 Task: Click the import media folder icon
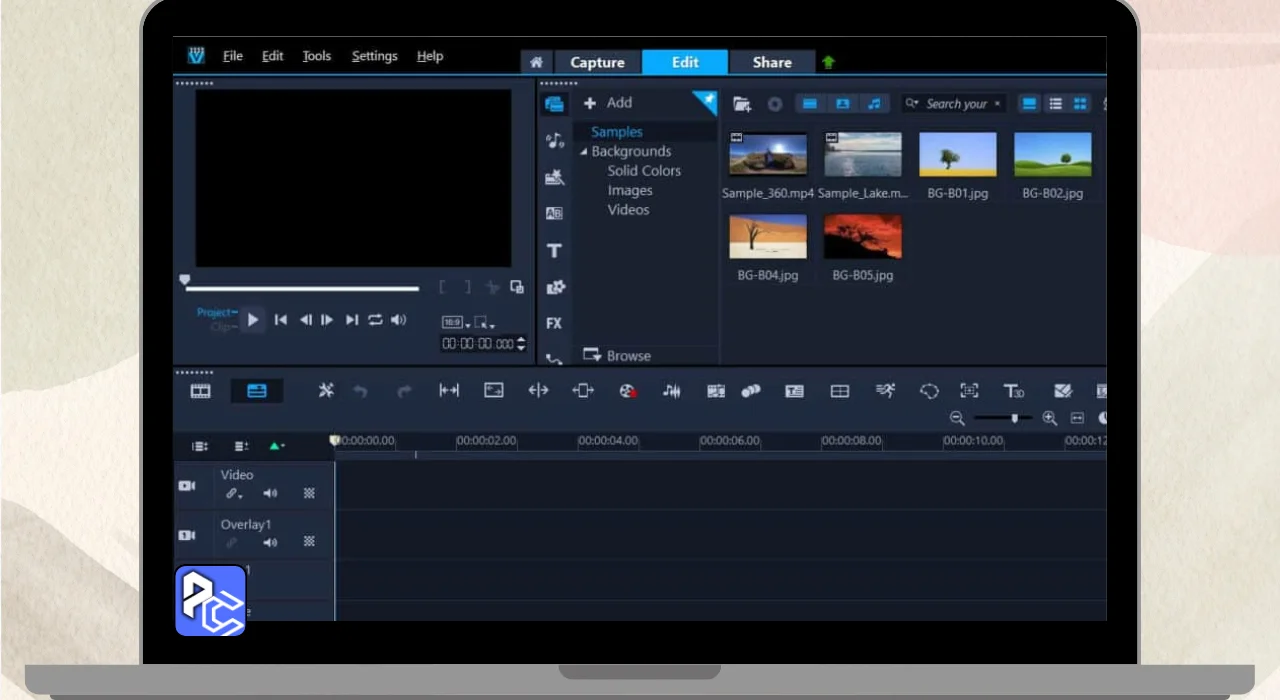tap(741, 104)
